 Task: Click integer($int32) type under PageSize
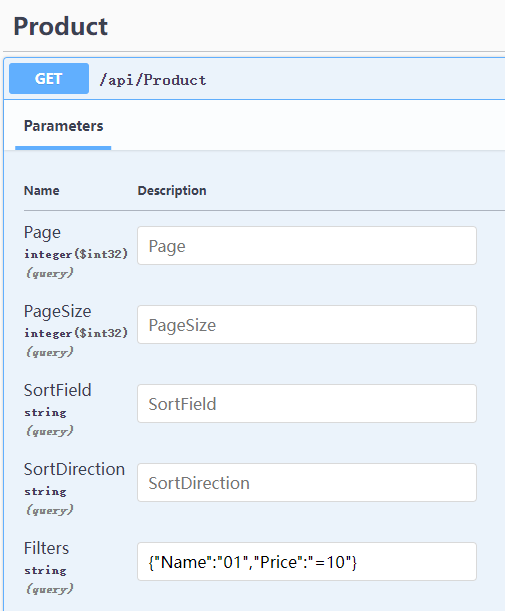click(x=76, y=333)
